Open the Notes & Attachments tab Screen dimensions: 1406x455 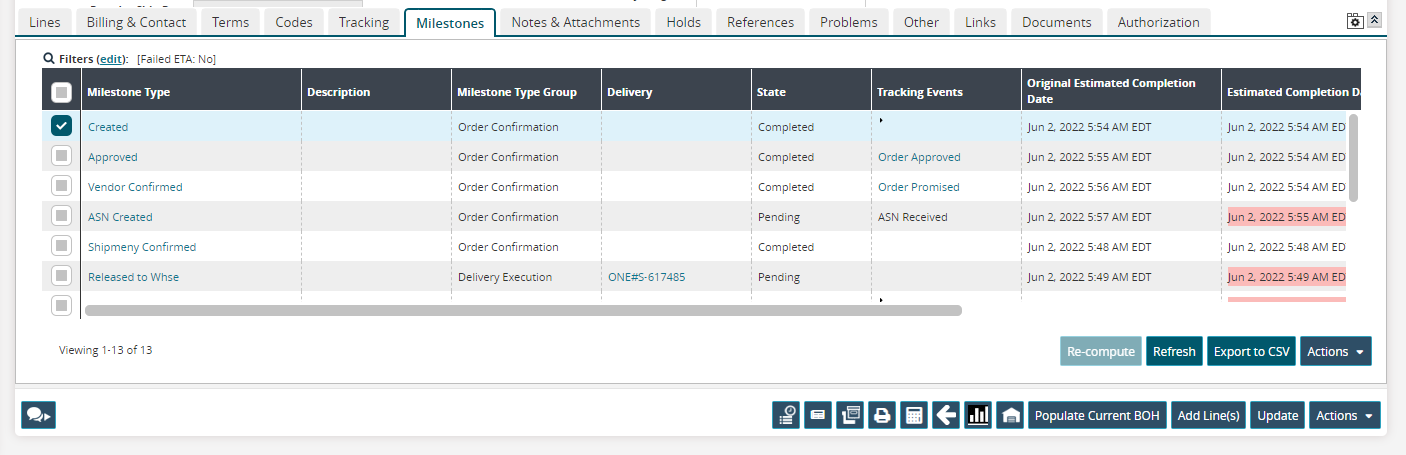click(575, 22)
